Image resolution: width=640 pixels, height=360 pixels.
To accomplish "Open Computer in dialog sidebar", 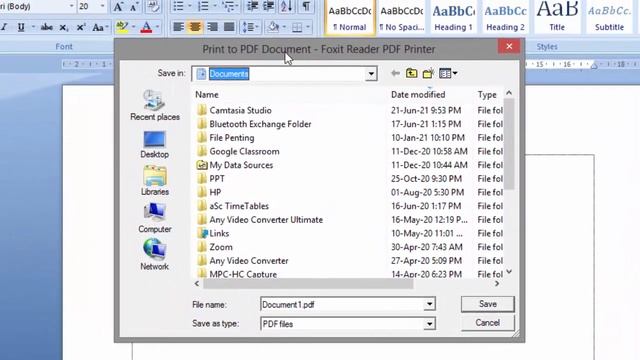I will tap(154, 218).
